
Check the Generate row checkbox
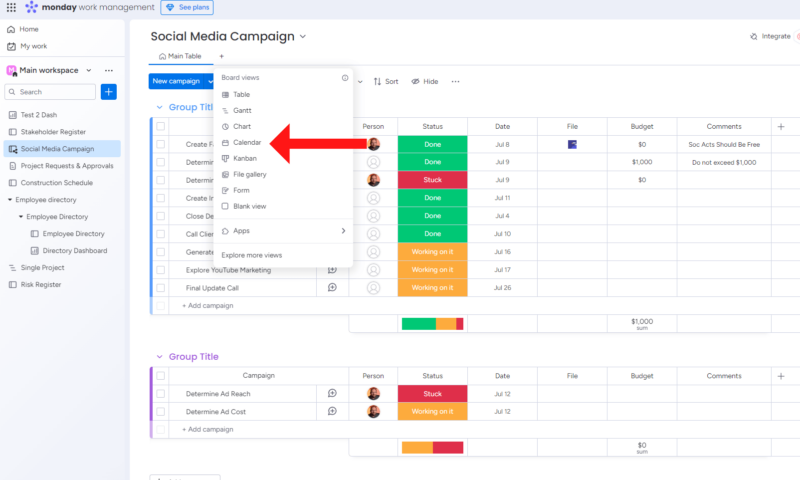point(161,252)
